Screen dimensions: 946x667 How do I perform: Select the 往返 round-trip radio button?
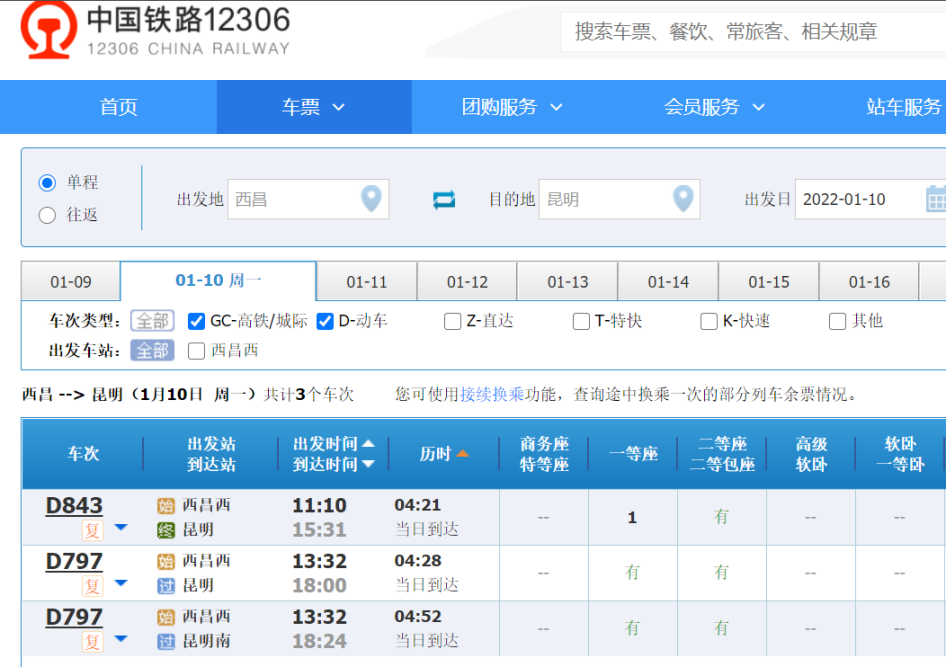47,215
